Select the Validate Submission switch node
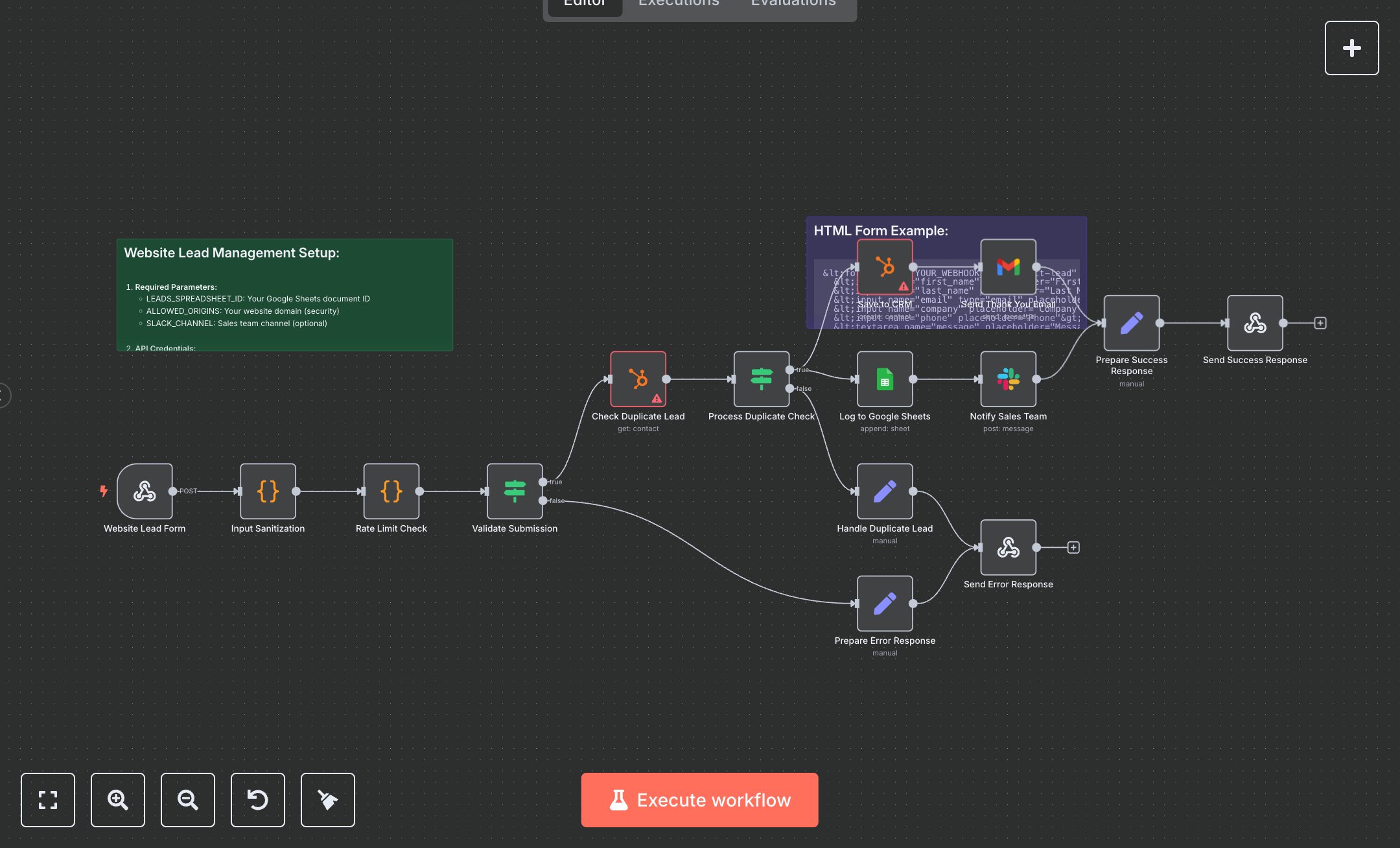This screenshot has height=848, width=1400. click(x=514, y=491)
